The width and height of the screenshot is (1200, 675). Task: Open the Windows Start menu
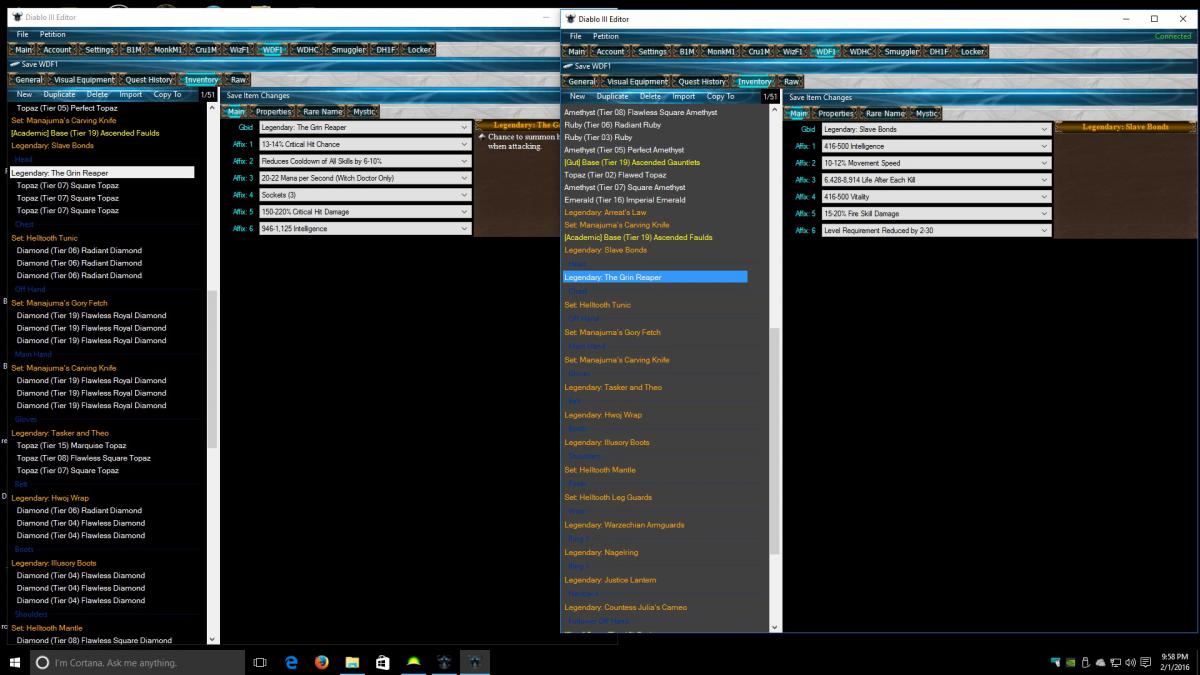[15, 662]
